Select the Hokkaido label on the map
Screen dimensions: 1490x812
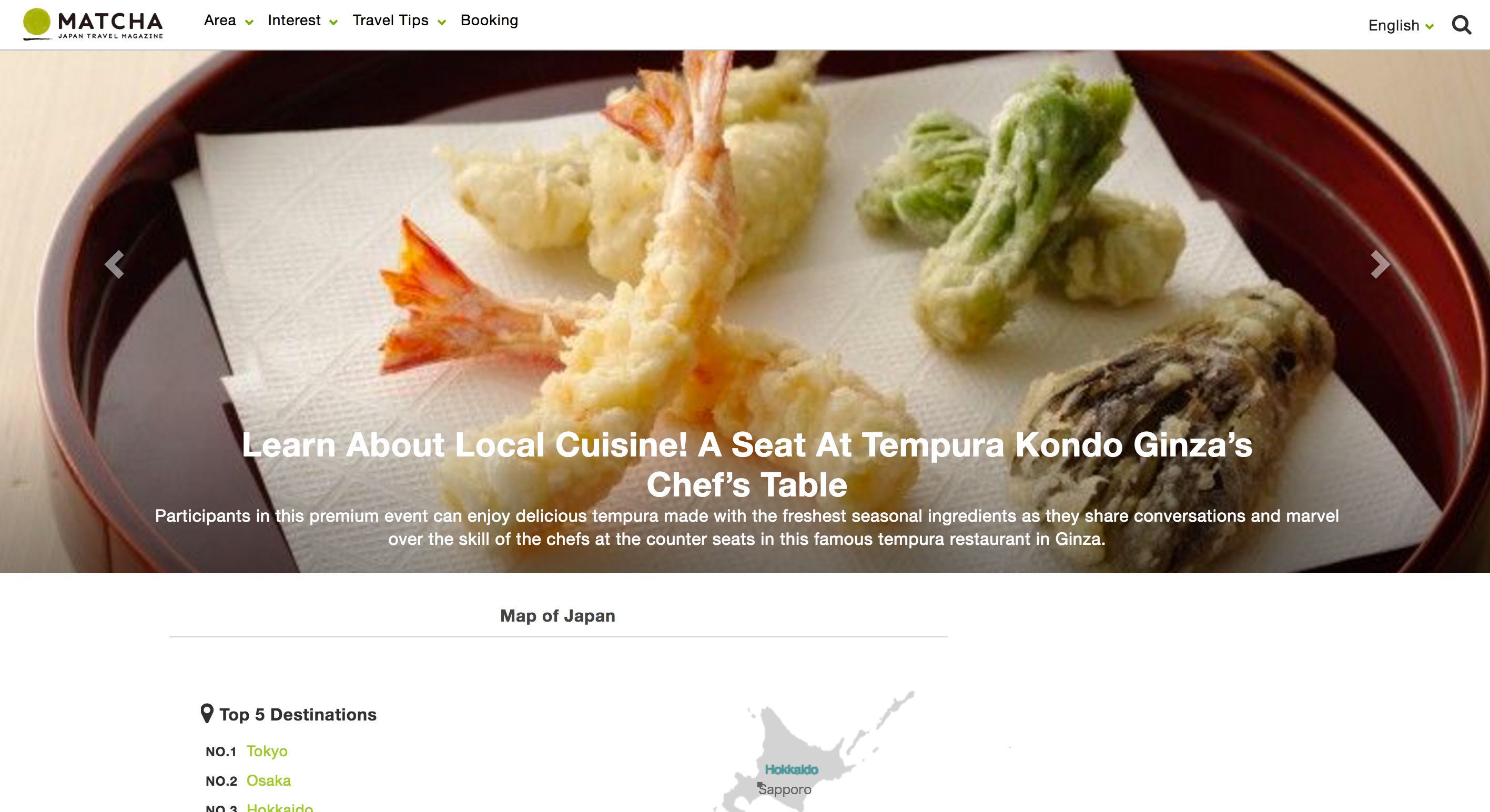coord(791,769)
